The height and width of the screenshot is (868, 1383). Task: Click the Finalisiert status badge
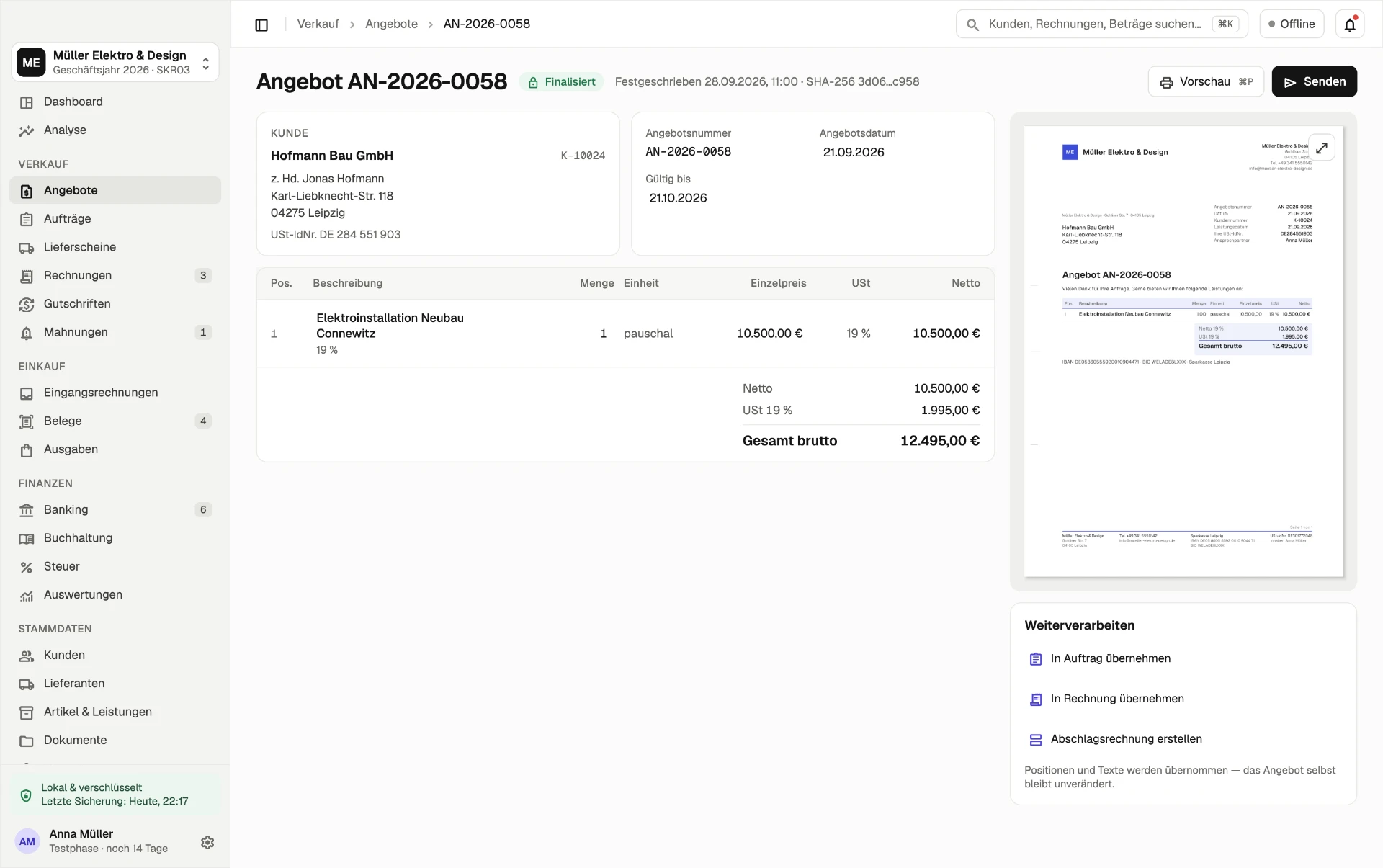click(561, 82)
